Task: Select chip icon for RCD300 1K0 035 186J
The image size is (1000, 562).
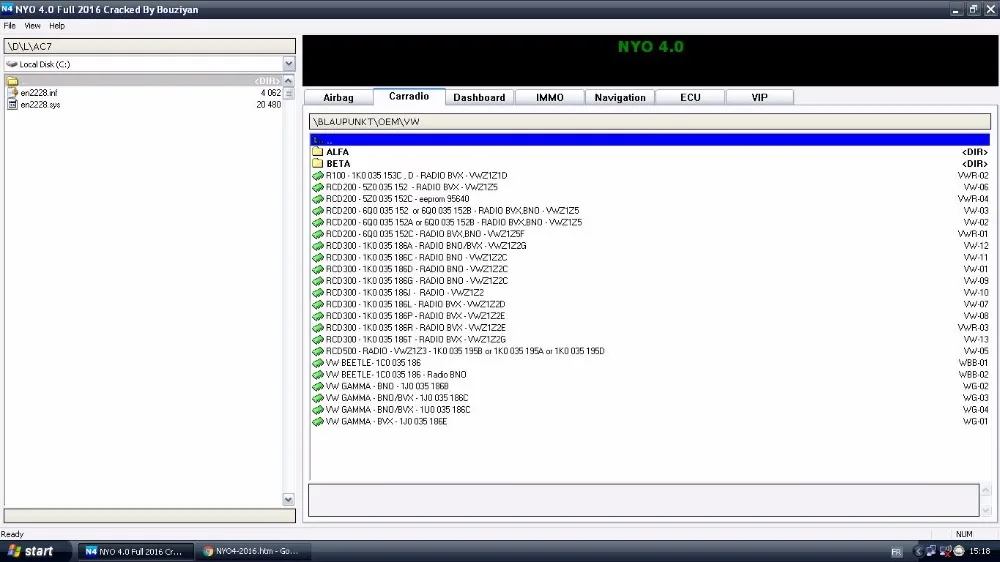Action: [x=318, y=292]
